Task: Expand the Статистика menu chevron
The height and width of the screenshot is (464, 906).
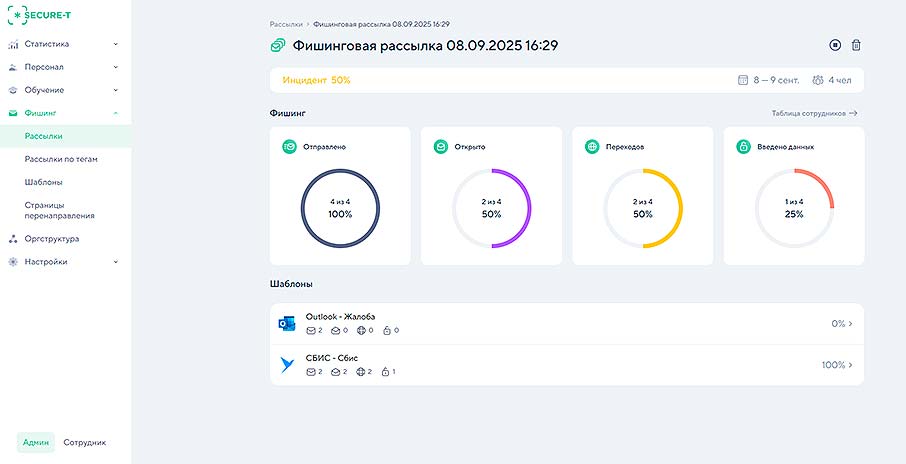Action: click(116, 44)
